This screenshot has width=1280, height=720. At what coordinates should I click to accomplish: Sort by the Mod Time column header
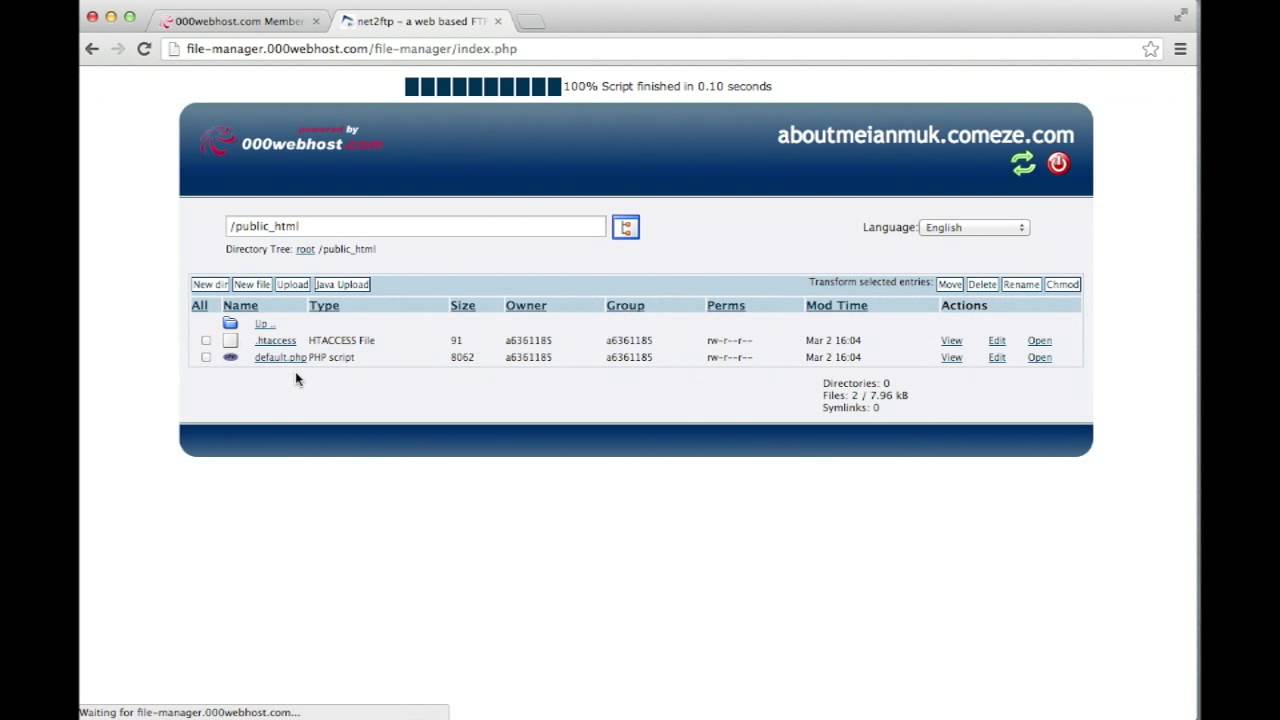click(x=837, y=305)
